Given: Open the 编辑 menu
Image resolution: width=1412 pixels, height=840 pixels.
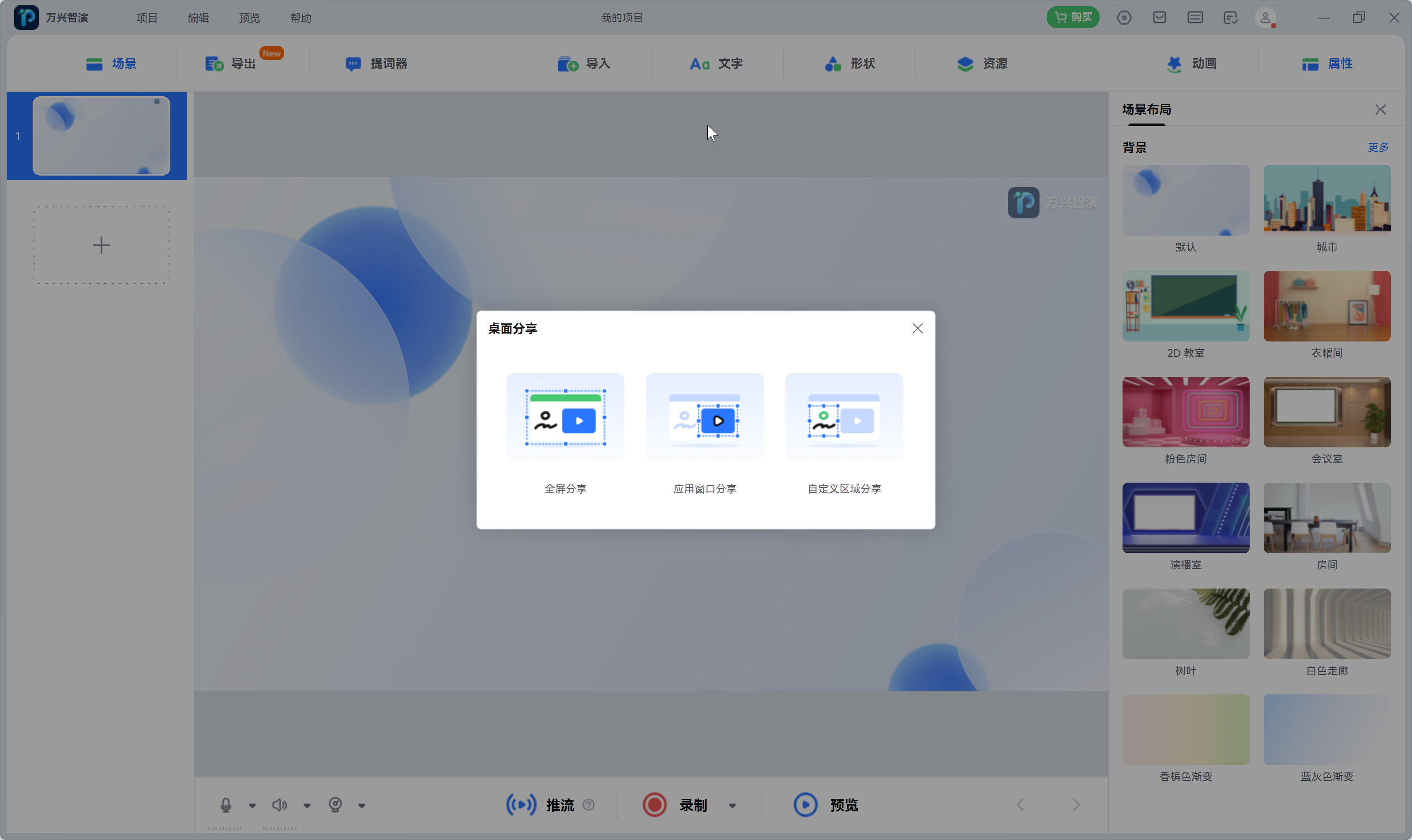Looking at the screenshot, I should (x=198, y=18).
